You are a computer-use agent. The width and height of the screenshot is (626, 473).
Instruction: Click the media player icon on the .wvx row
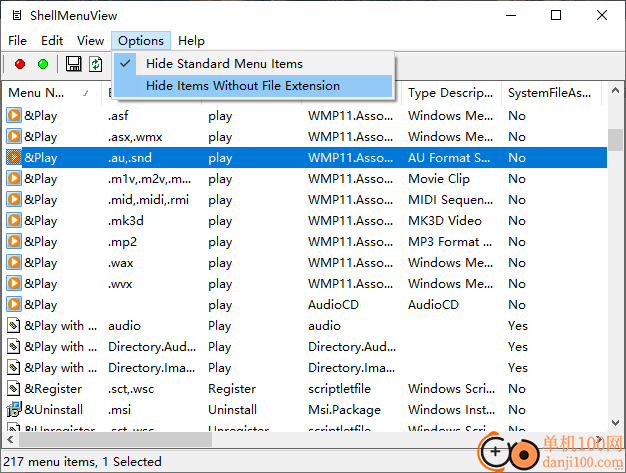[x=14, y=283]
